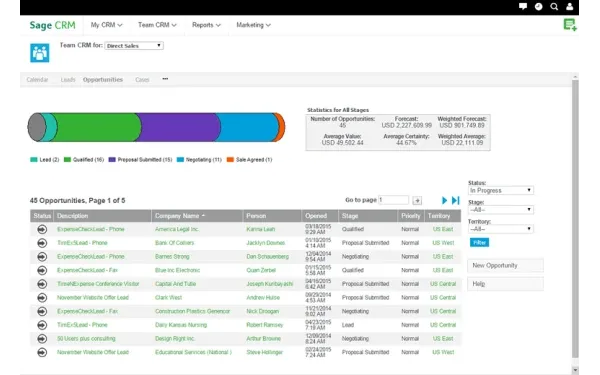
Task: Click the Sale Agreed legend swatch
Action: pyautogui.click(x=230, y=160)
